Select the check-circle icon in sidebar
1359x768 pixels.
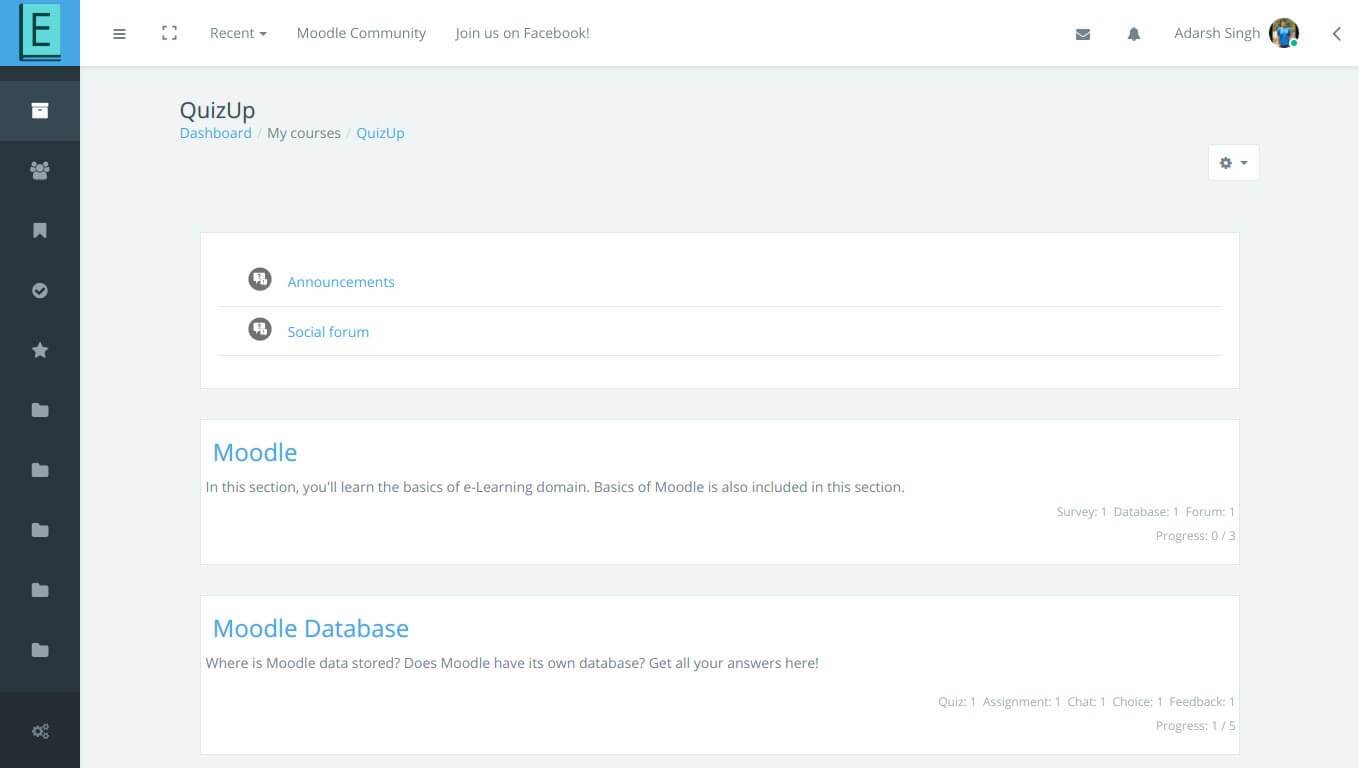point(40,290)
